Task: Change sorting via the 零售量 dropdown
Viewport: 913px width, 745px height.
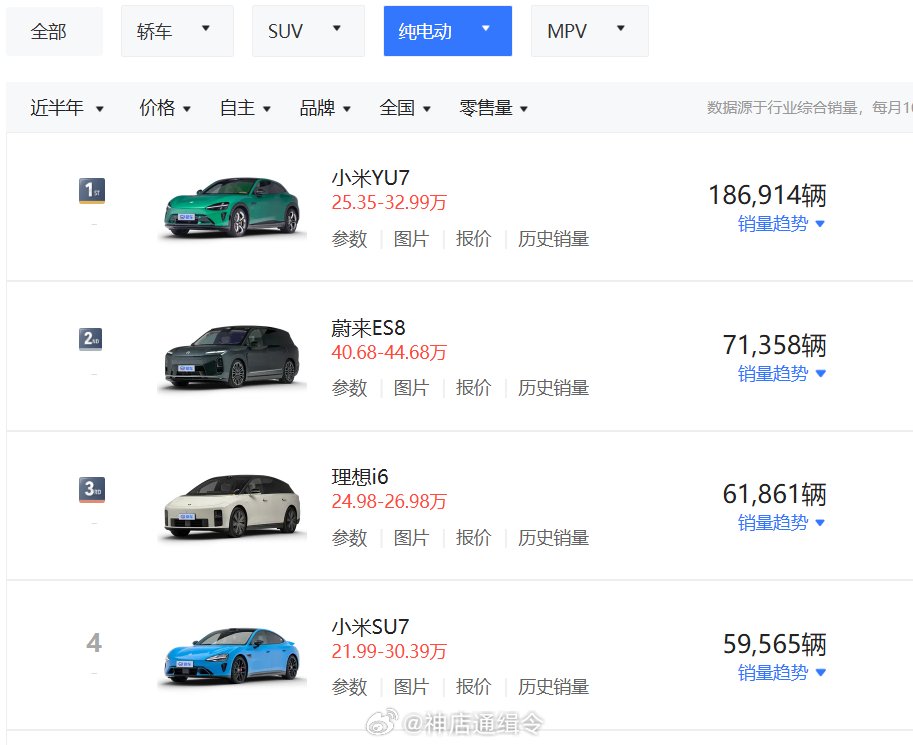Action: point(493,108)
